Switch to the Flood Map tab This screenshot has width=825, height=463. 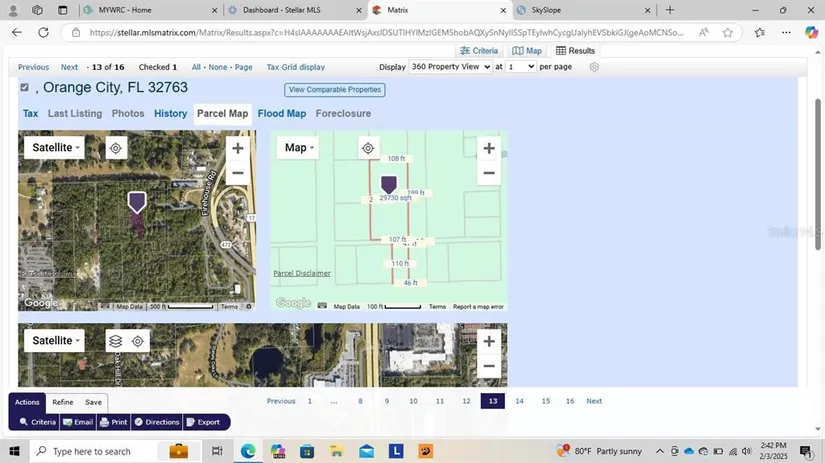point(281,113)
